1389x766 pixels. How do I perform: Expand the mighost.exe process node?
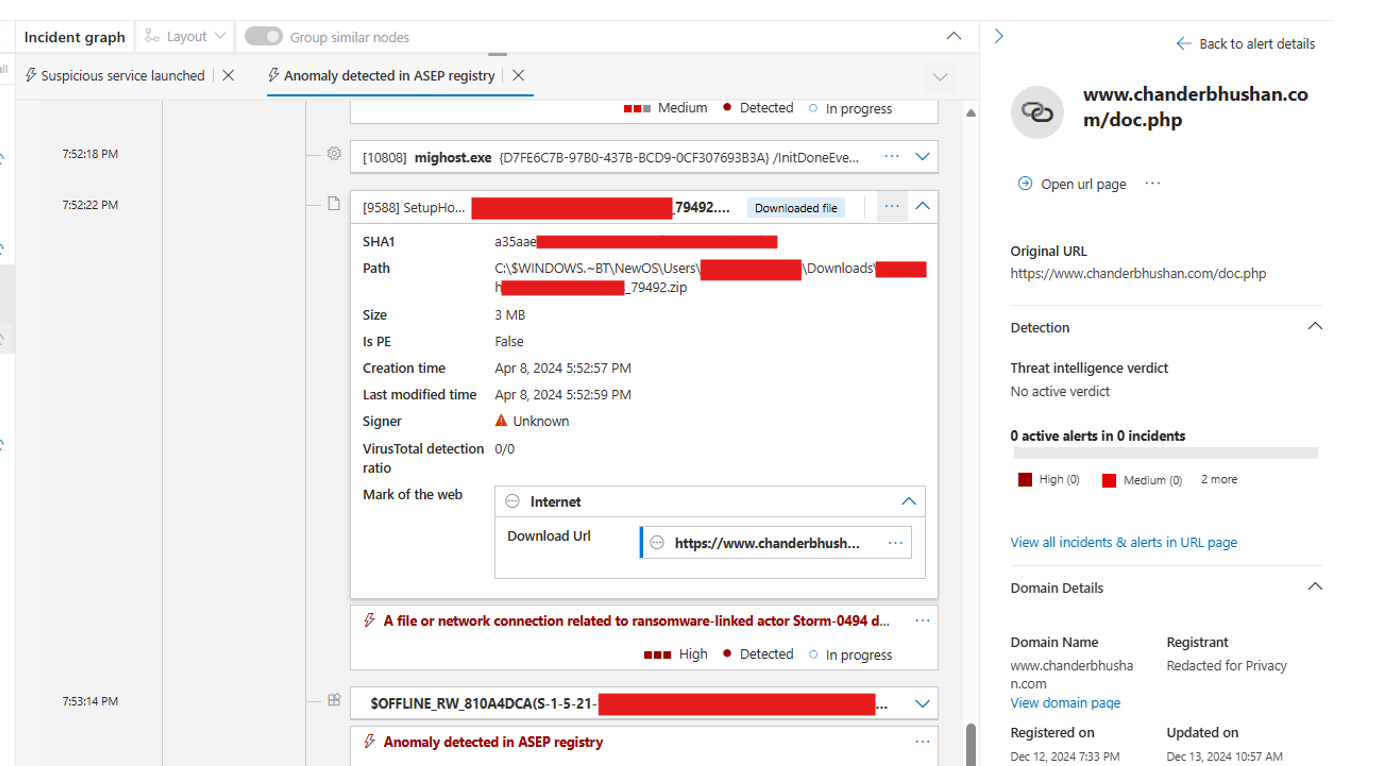coord(922,157)
